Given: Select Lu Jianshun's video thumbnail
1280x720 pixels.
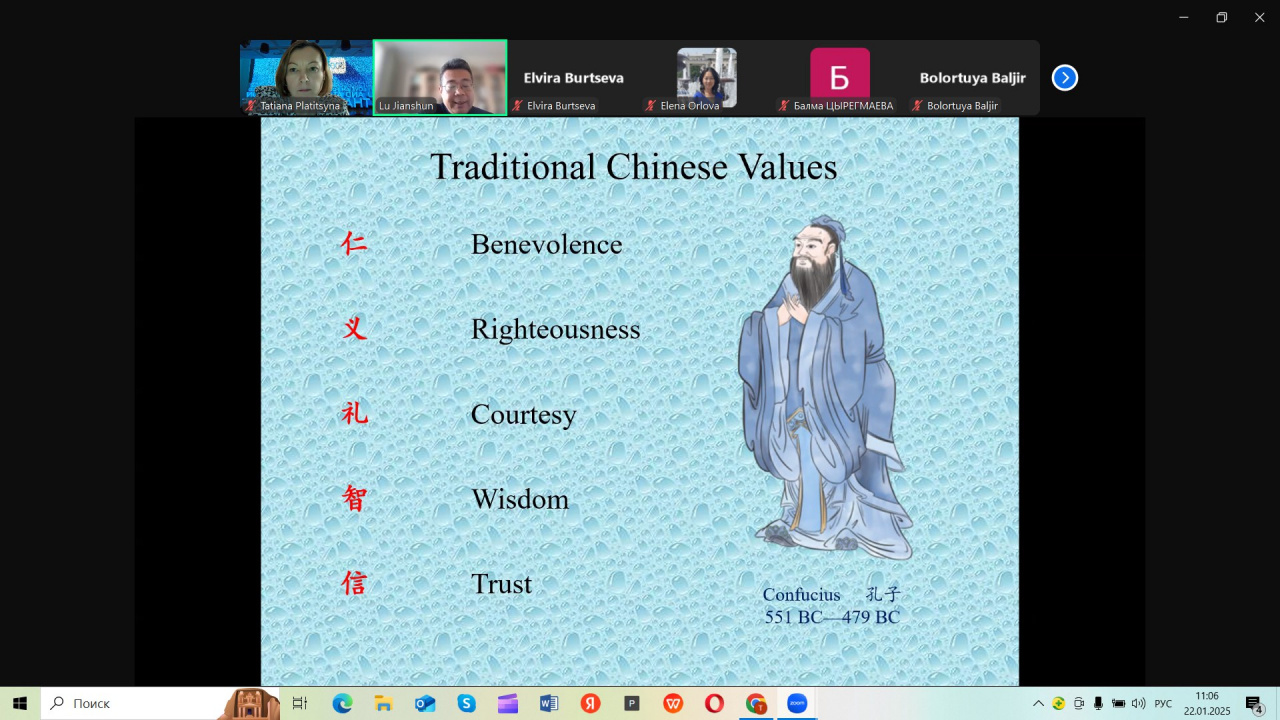Looking at the screenshot, I should 440,77.
